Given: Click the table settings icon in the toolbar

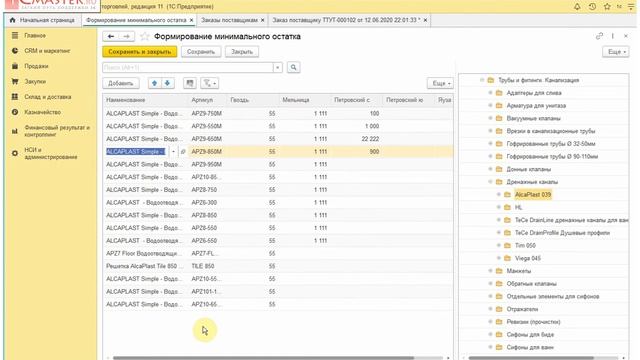Looking at the screenshot, I should click(190, 83).
